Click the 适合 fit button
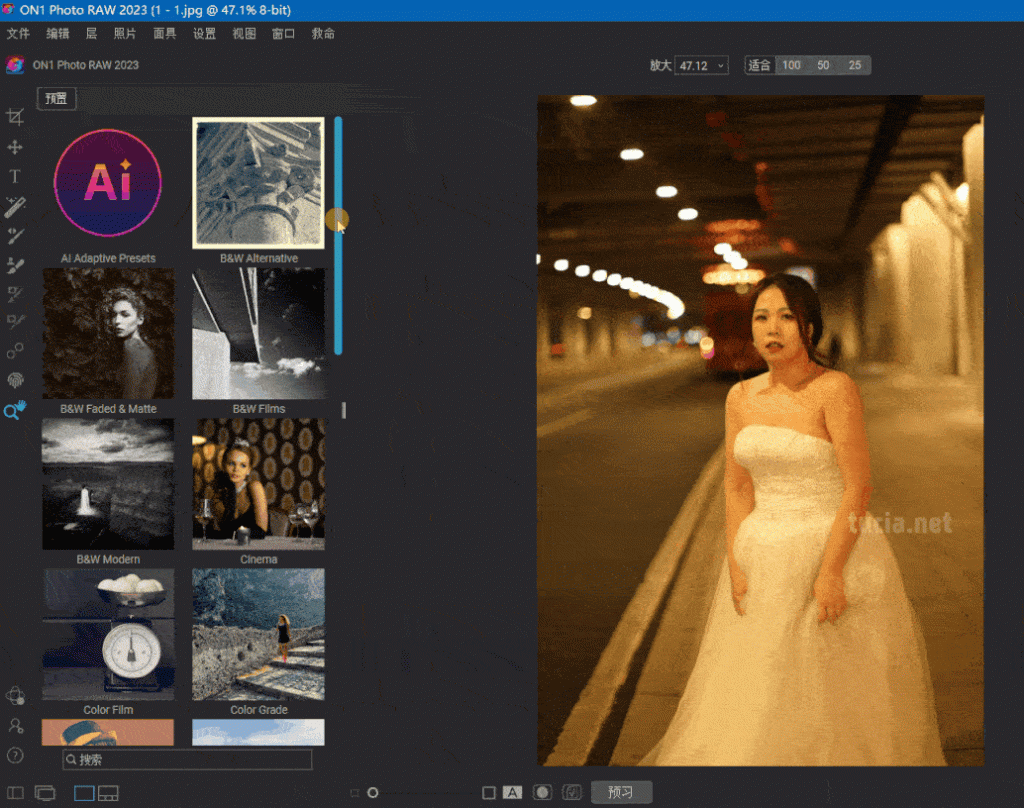1024x808 pixels. click(760, 65)
